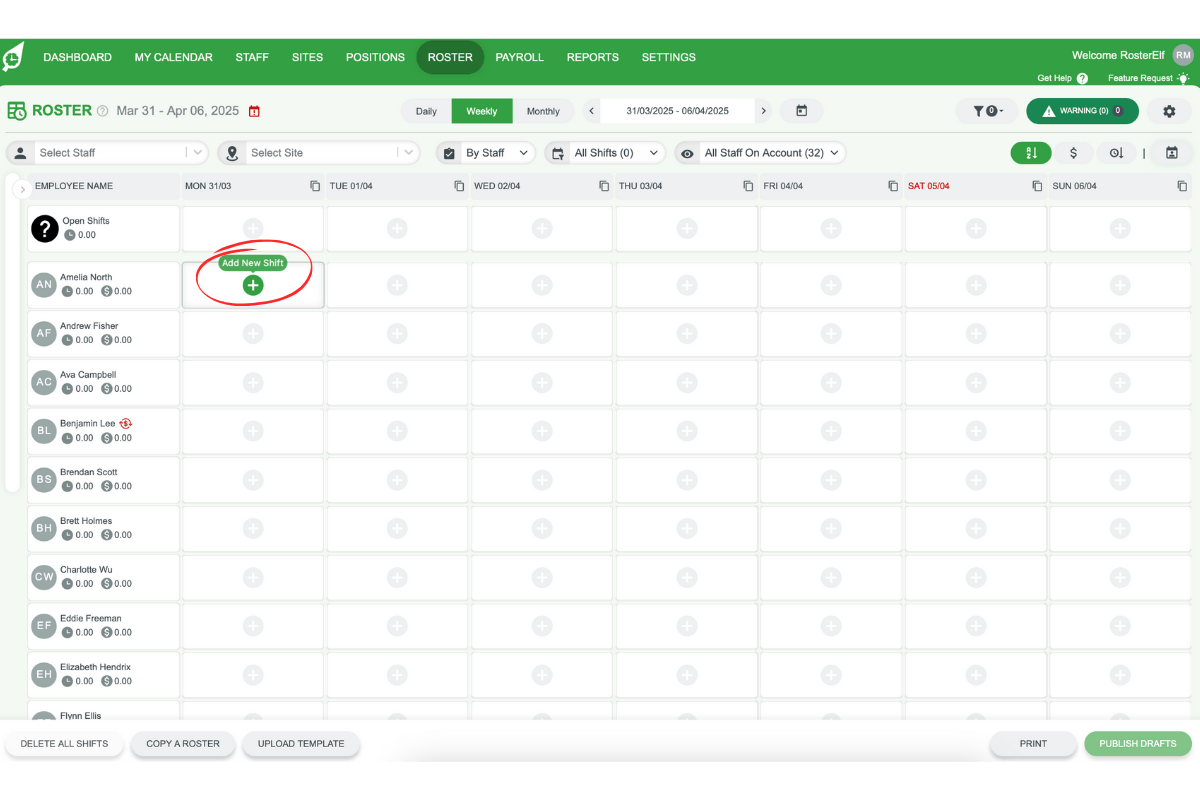Expand the side panel with the chevron arrow
Viewport: 1200px width, 800px height.
(x=22, y=189)
